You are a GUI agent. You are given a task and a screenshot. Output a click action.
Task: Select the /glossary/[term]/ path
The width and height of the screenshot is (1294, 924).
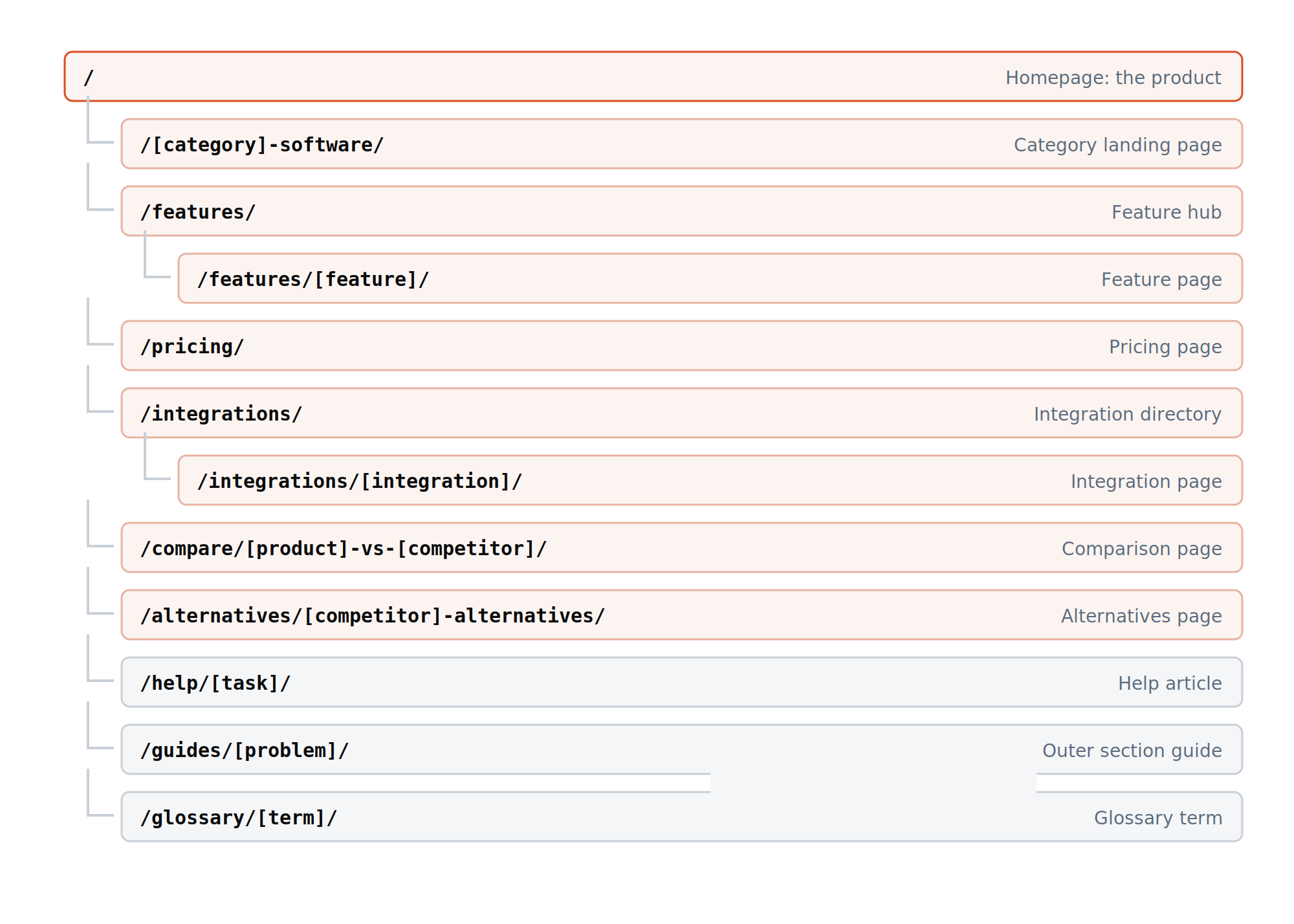click(239, 818)
